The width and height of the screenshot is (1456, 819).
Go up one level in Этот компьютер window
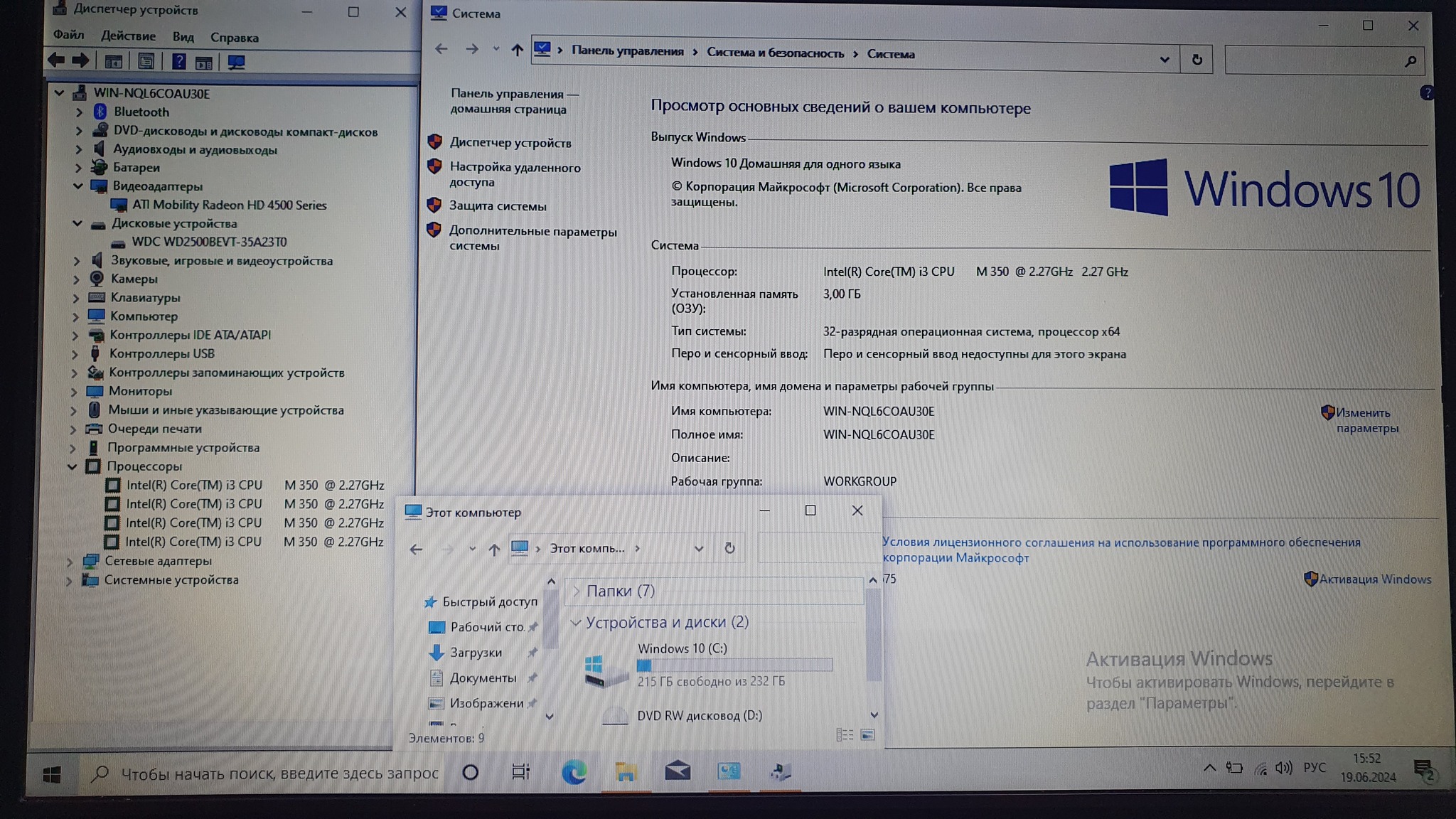pyautogui.click(x=494, y=549)
